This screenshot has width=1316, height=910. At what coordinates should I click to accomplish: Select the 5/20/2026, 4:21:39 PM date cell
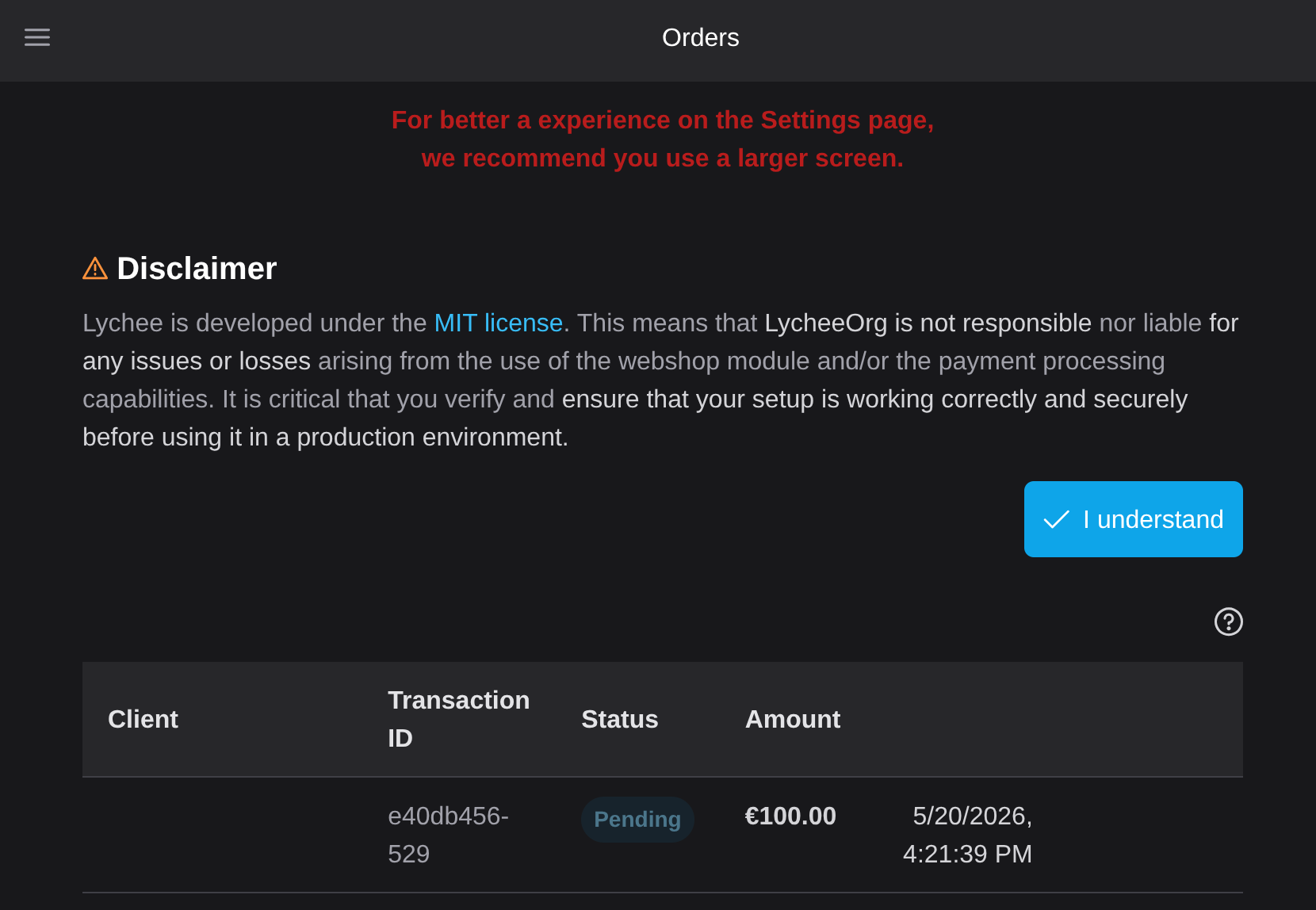pyautogui.click(x=968, y=835)
